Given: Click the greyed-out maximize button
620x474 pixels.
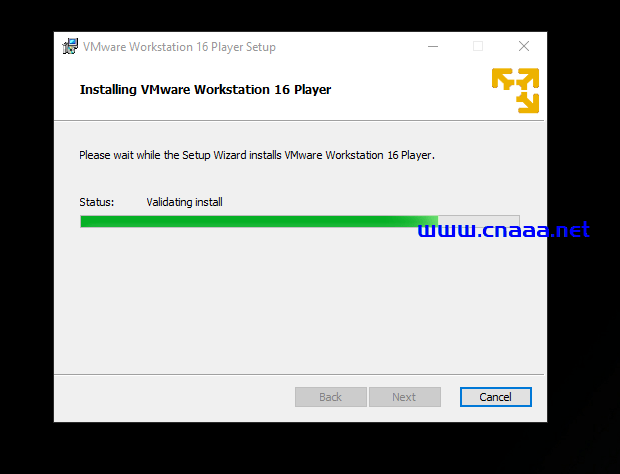Looking at the screenshot, I should click(x=478, y=46).
